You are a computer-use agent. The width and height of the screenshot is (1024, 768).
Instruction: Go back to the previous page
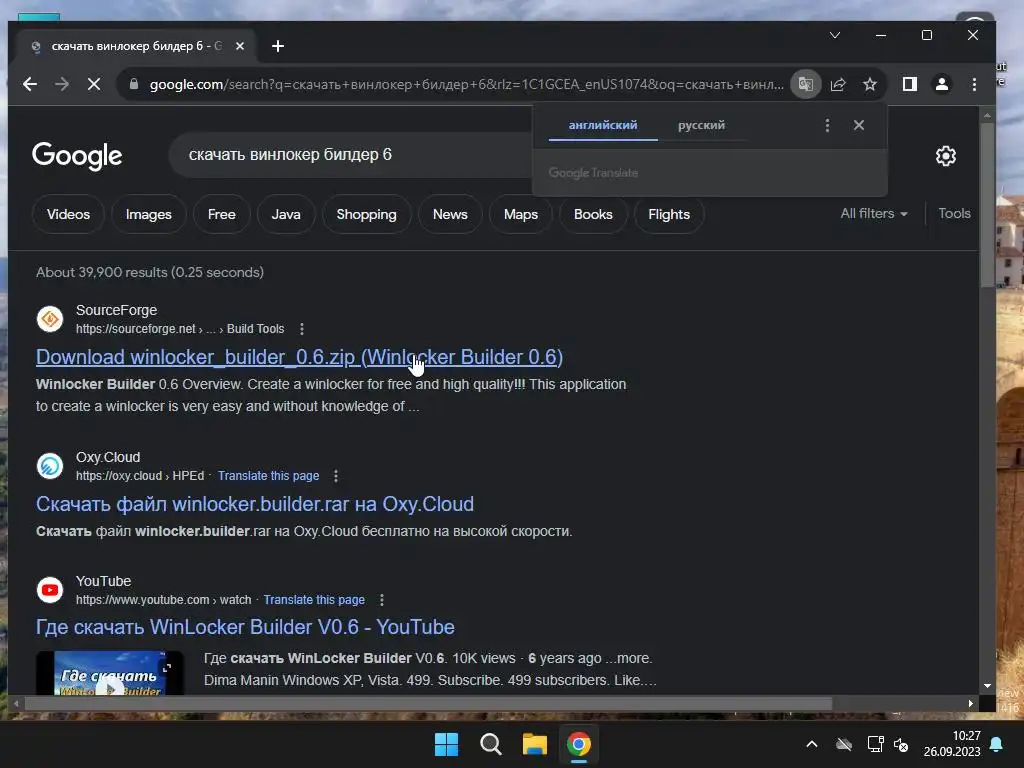pos(29,84)
